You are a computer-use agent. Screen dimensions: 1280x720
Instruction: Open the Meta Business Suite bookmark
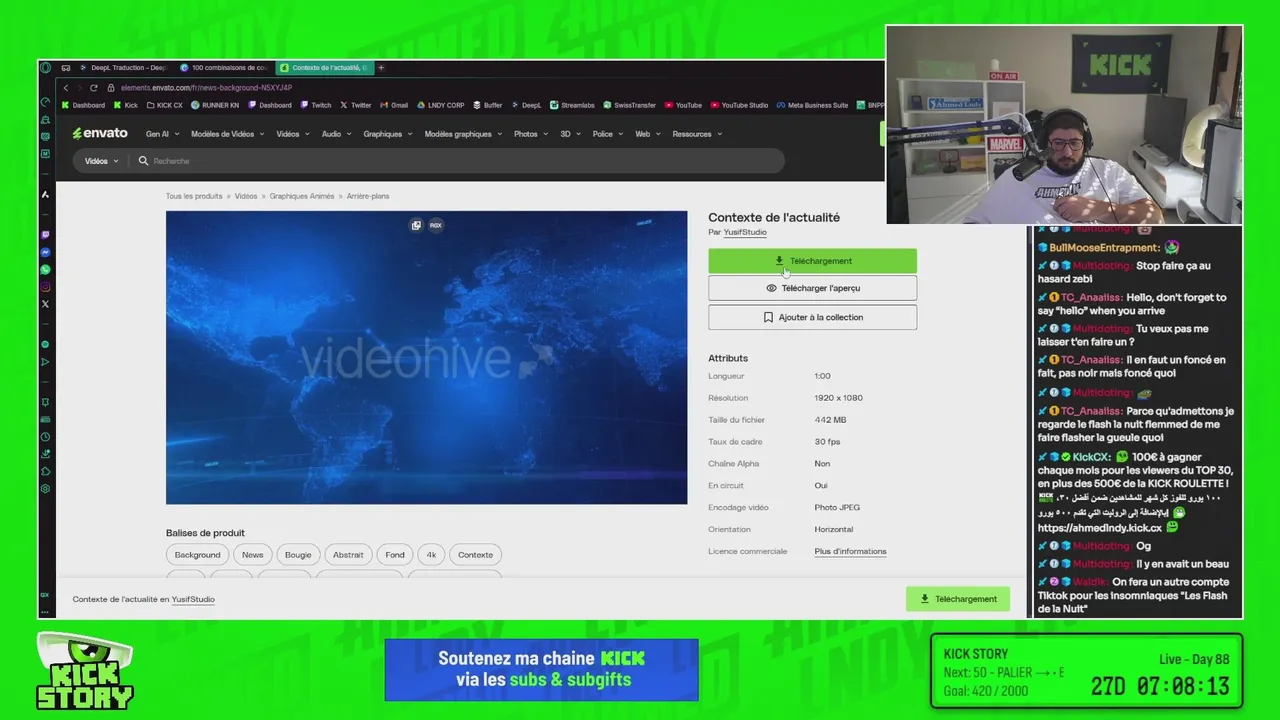point(812,105)
